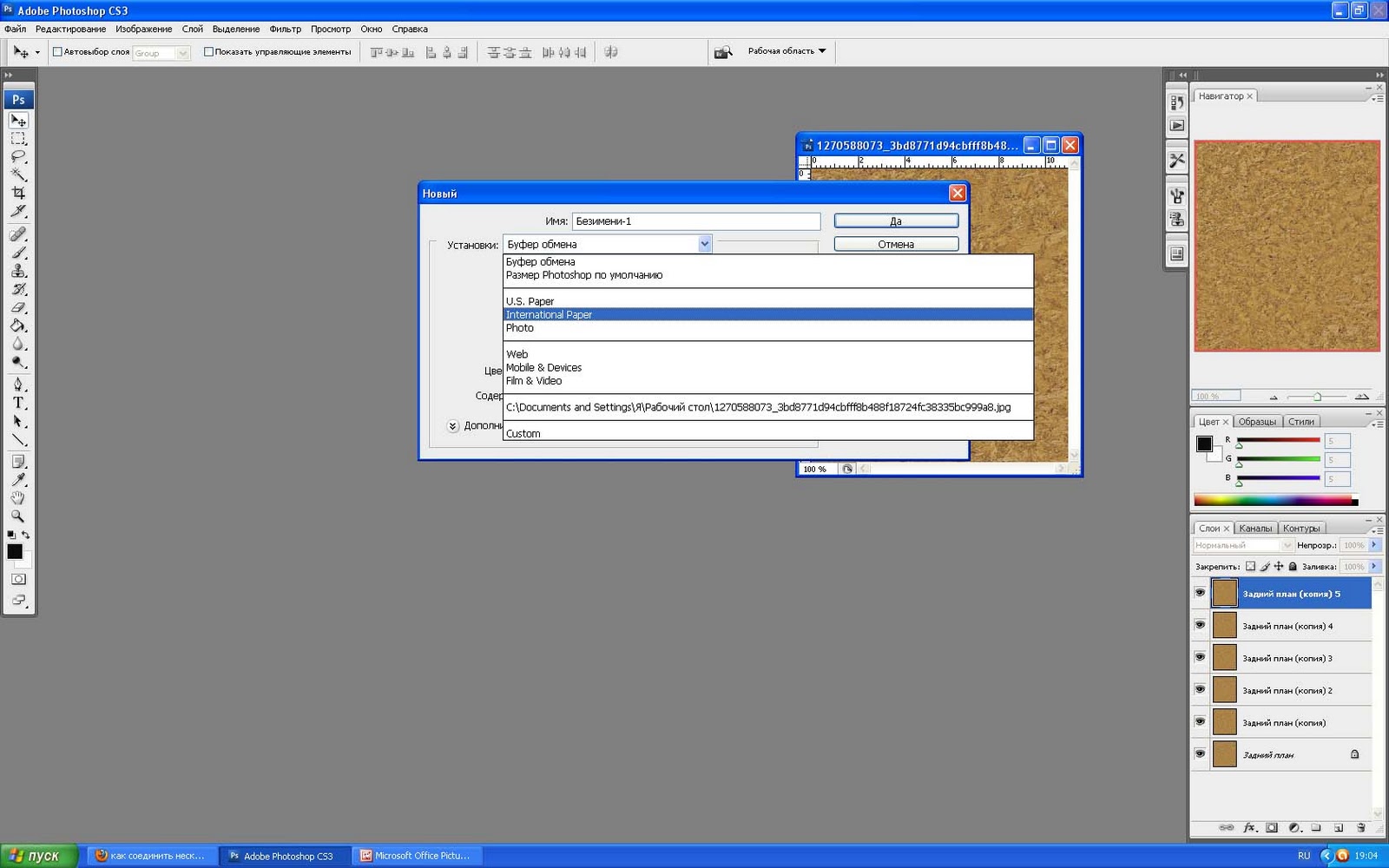This screenshot has width=1389, height=868.
Task: Switch to the Каналы tab
Action: [x=1255, y=529]
